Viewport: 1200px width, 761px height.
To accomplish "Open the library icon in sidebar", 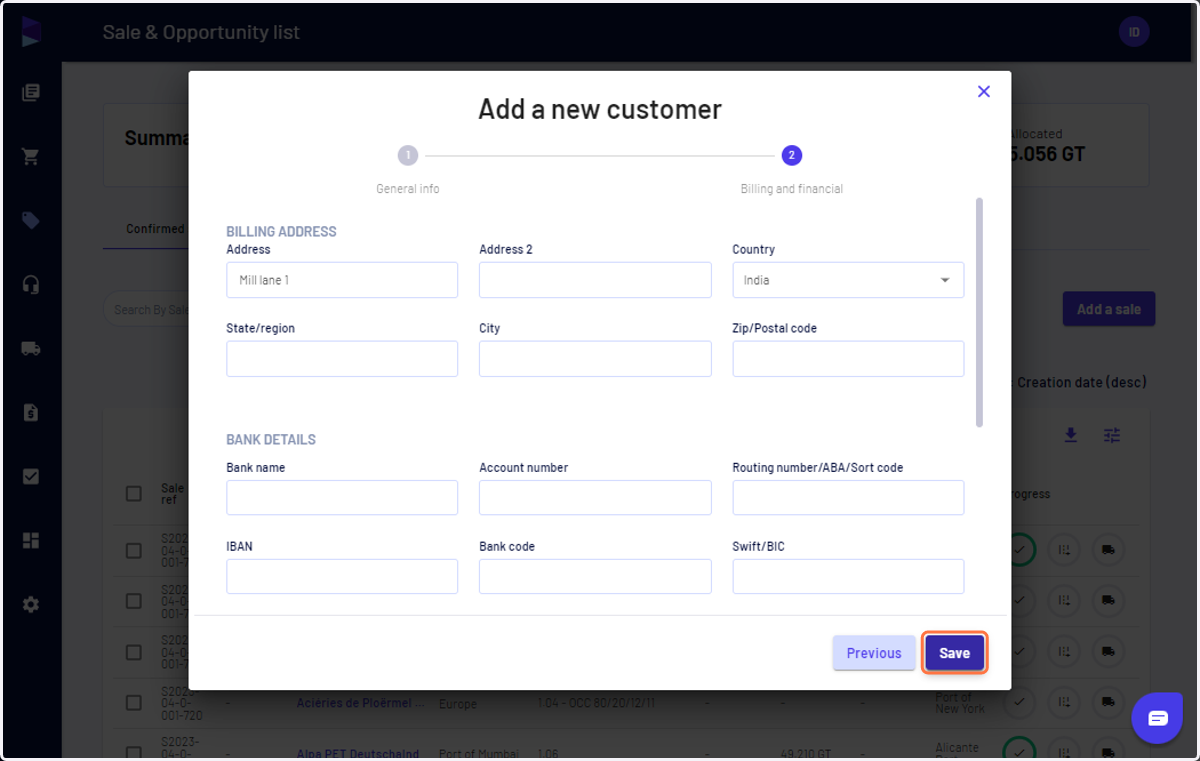I will pyautogui.click(x=31, y=93).
